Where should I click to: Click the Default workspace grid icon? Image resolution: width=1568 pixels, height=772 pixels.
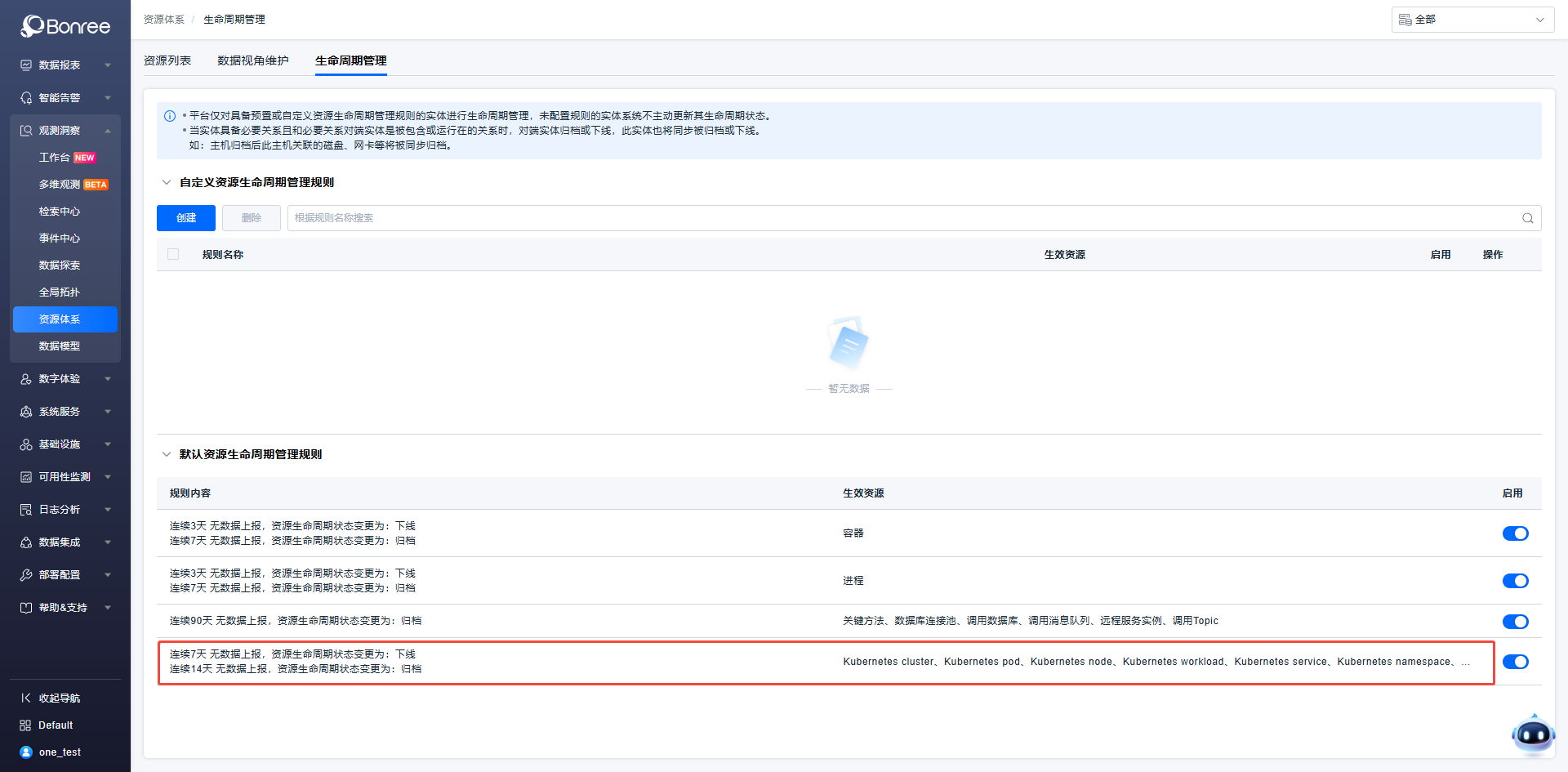pyautogui.click(x=25, y=725)
